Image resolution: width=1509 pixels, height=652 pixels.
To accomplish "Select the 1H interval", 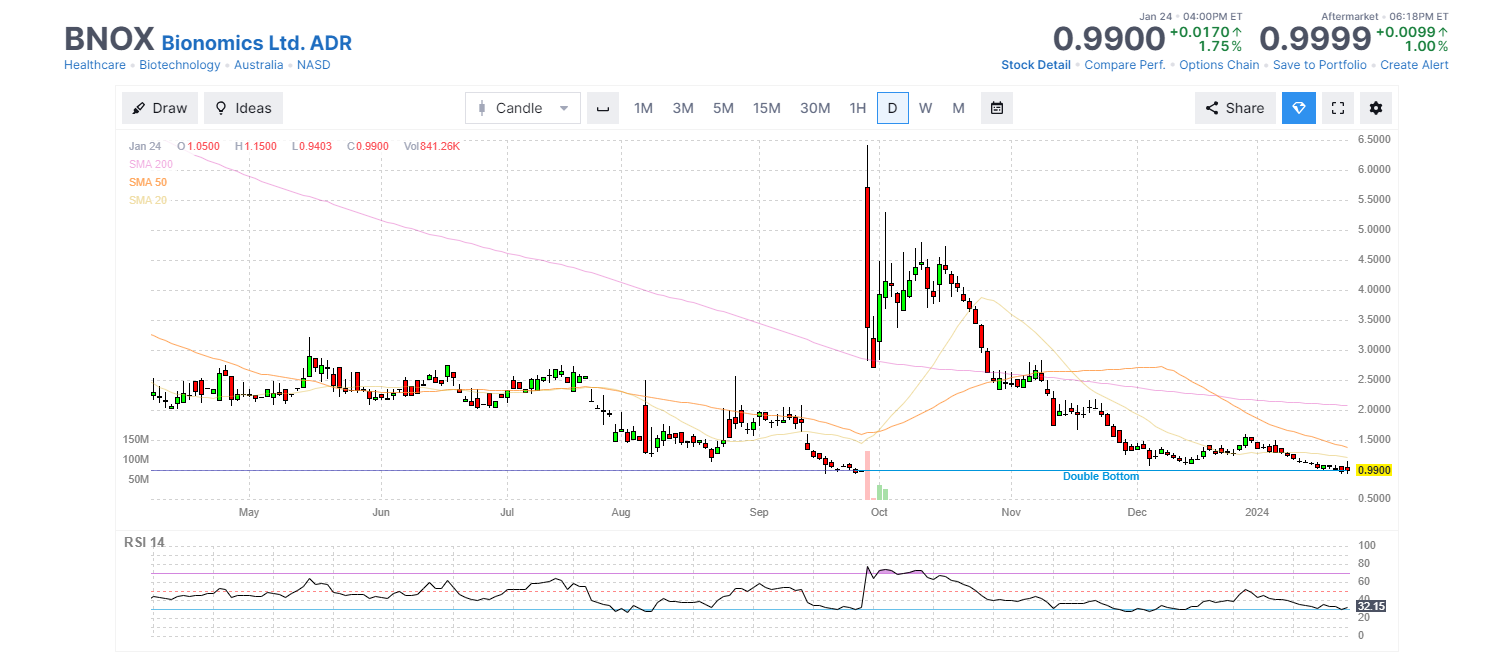I will click(857, 108).
